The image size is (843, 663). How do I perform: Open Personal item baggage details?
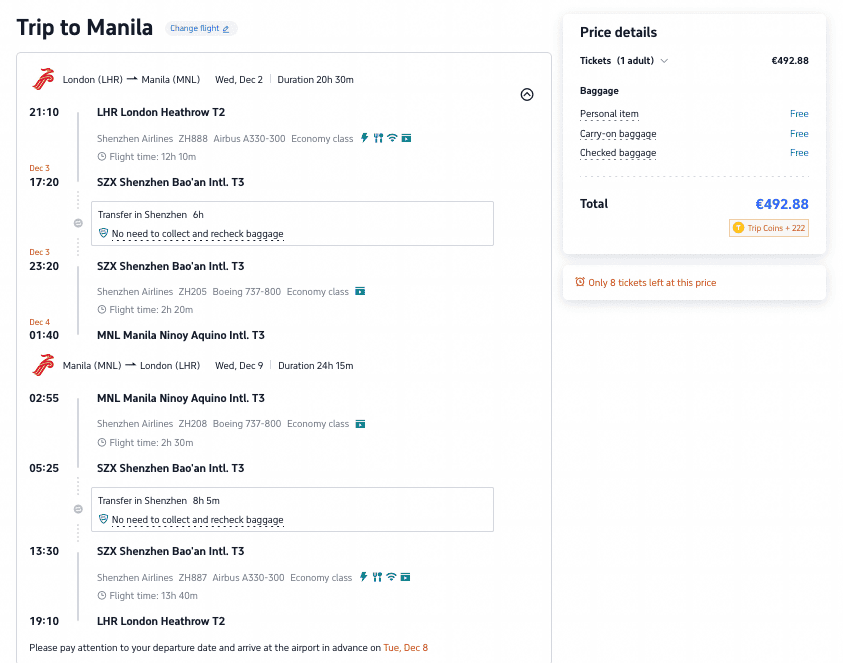pos(609,114)
